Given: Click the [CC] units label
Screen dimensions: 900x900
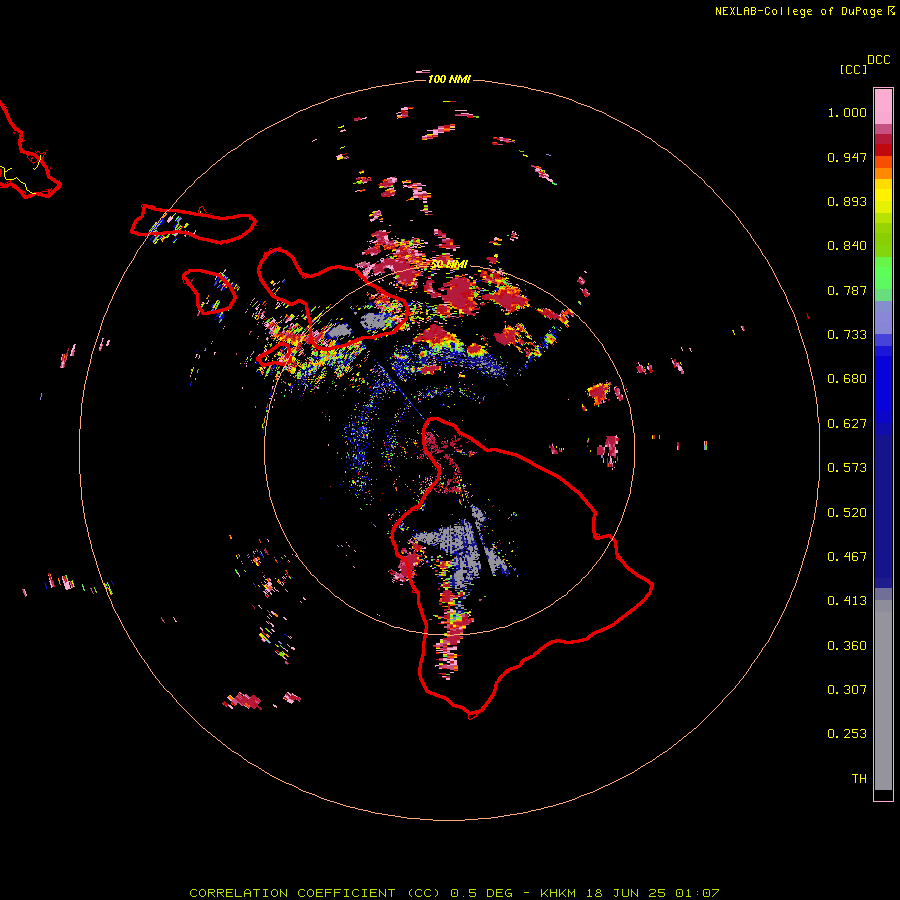Looking at the screenshot, I should (x=853, y=69).
